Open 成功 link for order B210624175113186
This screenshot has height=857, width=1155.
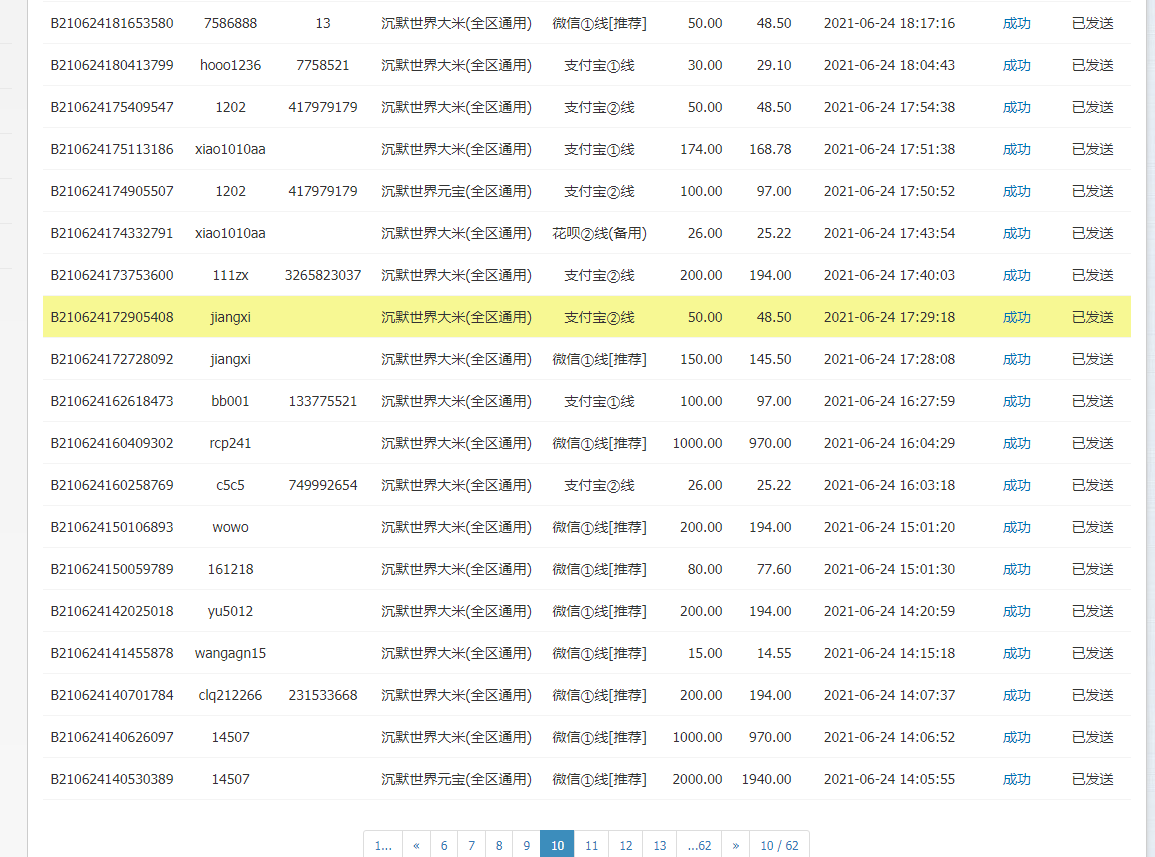pyautogui.click(x=1017, y=150)
